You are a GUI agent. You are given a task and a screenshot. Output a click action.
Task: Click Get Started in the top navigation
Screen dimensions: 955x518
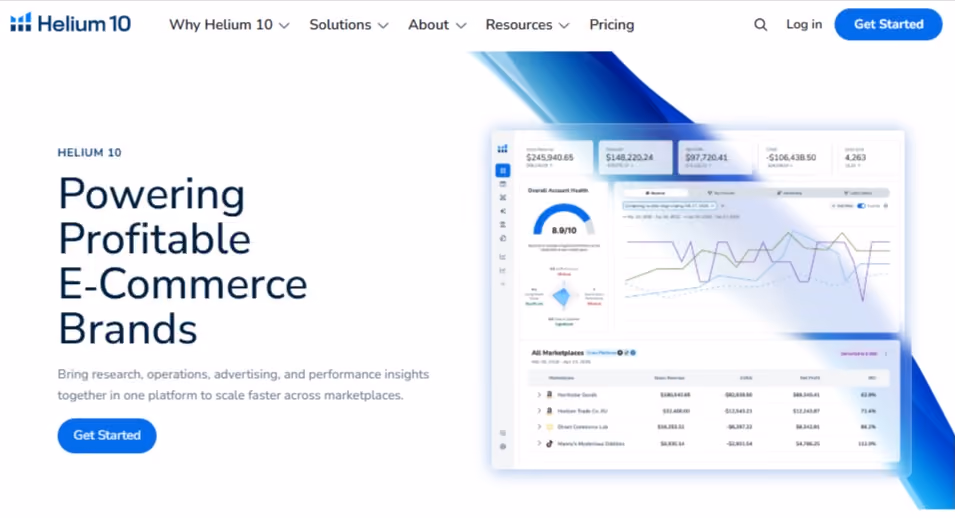(888, 24)
